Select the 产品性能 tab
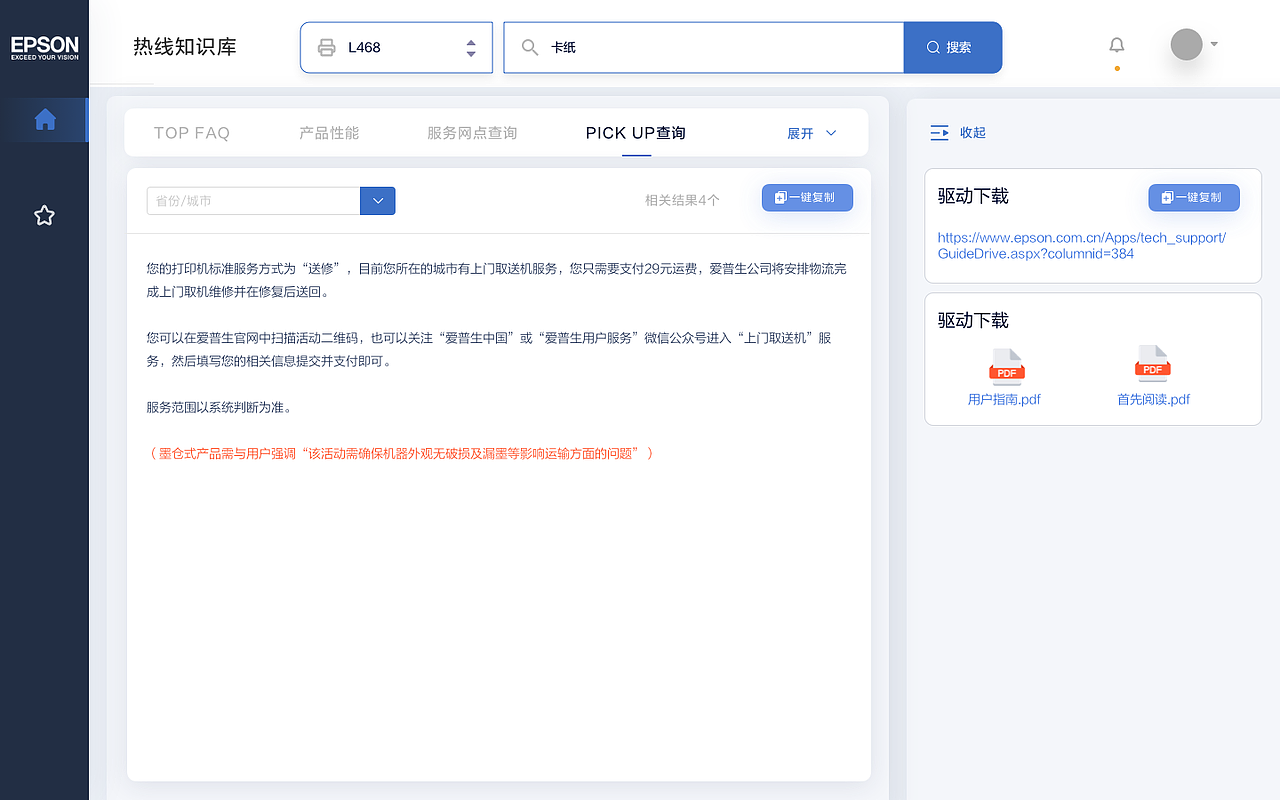 click(329, 132)
